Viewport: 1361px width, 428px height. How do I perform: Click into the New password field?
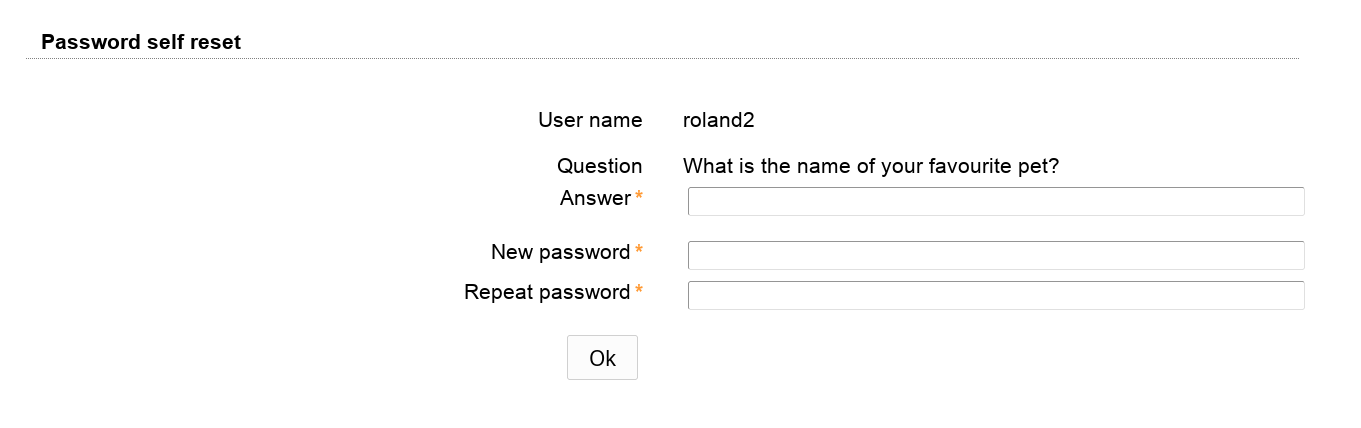click(995, 255)
